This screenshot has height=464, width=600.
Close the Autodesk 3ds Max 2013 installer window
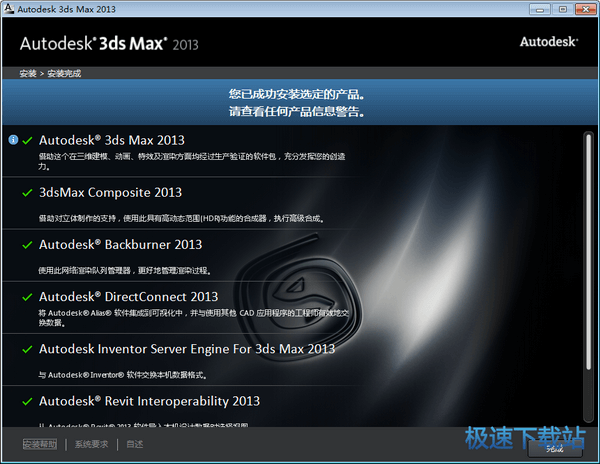585,9
